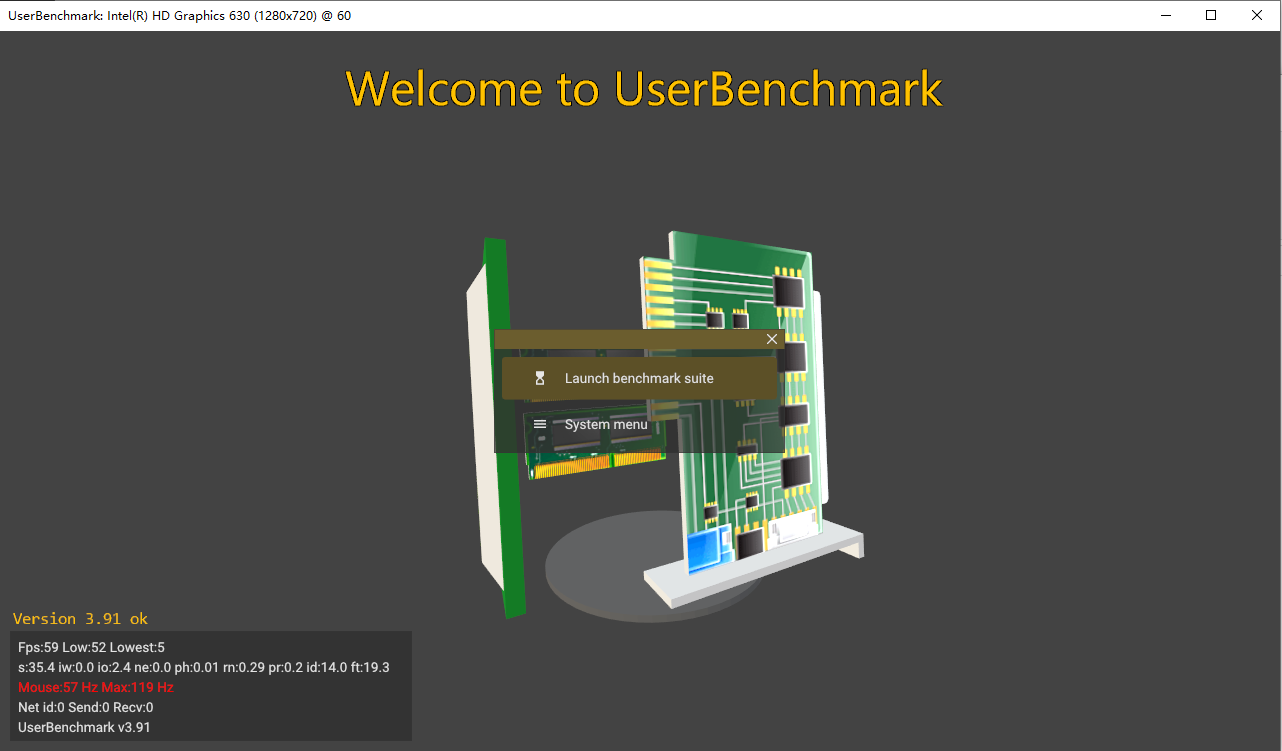Click the UserBenchmark icon in the title bar
1282x751 pixels.
[14, 15]
